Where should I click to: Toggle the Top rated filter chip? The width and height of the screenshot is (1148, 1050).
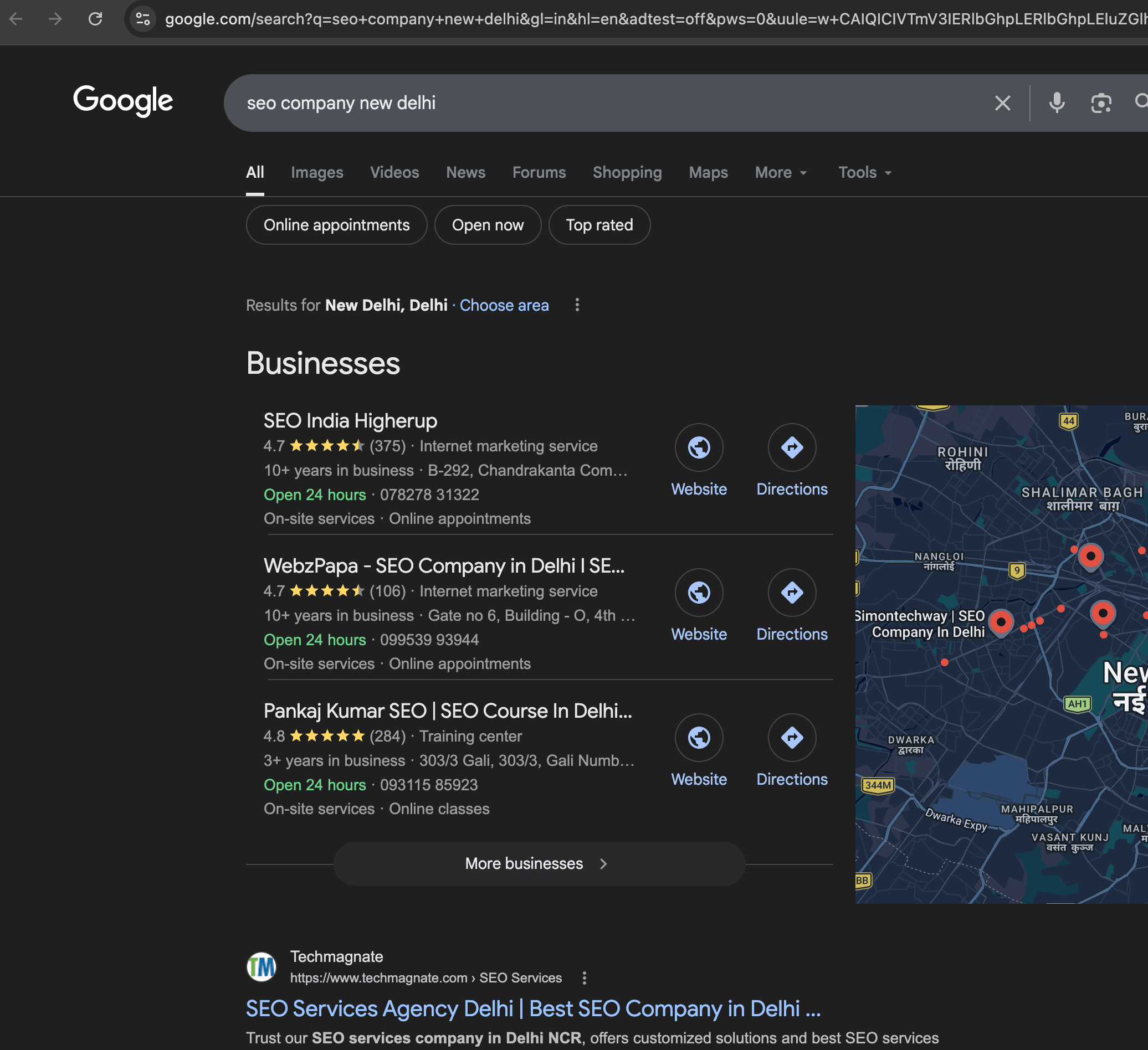click(599, 225)
